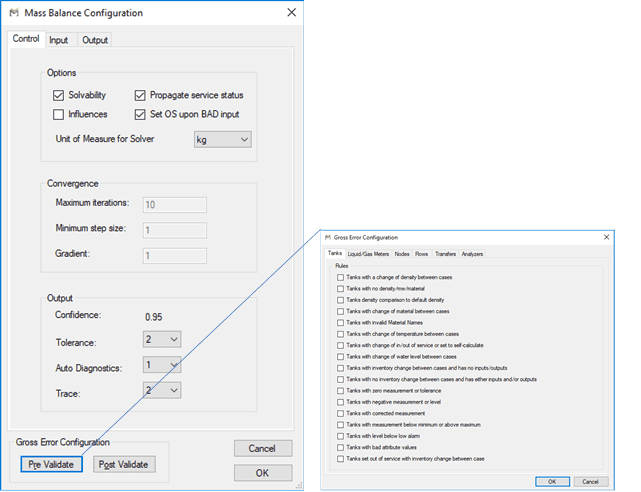Open the Tolerance dropdown
The height and width of the screenshot is (492, 641).
(x=162, y=339)
